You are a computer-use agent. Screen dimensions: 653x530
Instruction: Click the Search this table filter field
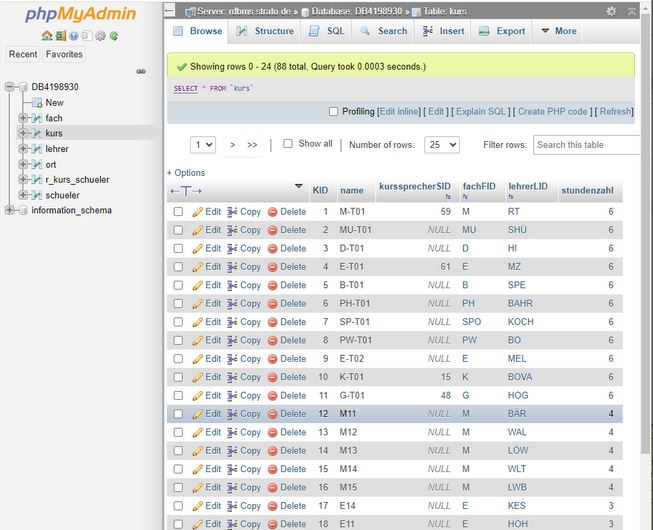(x=586, y=145)
